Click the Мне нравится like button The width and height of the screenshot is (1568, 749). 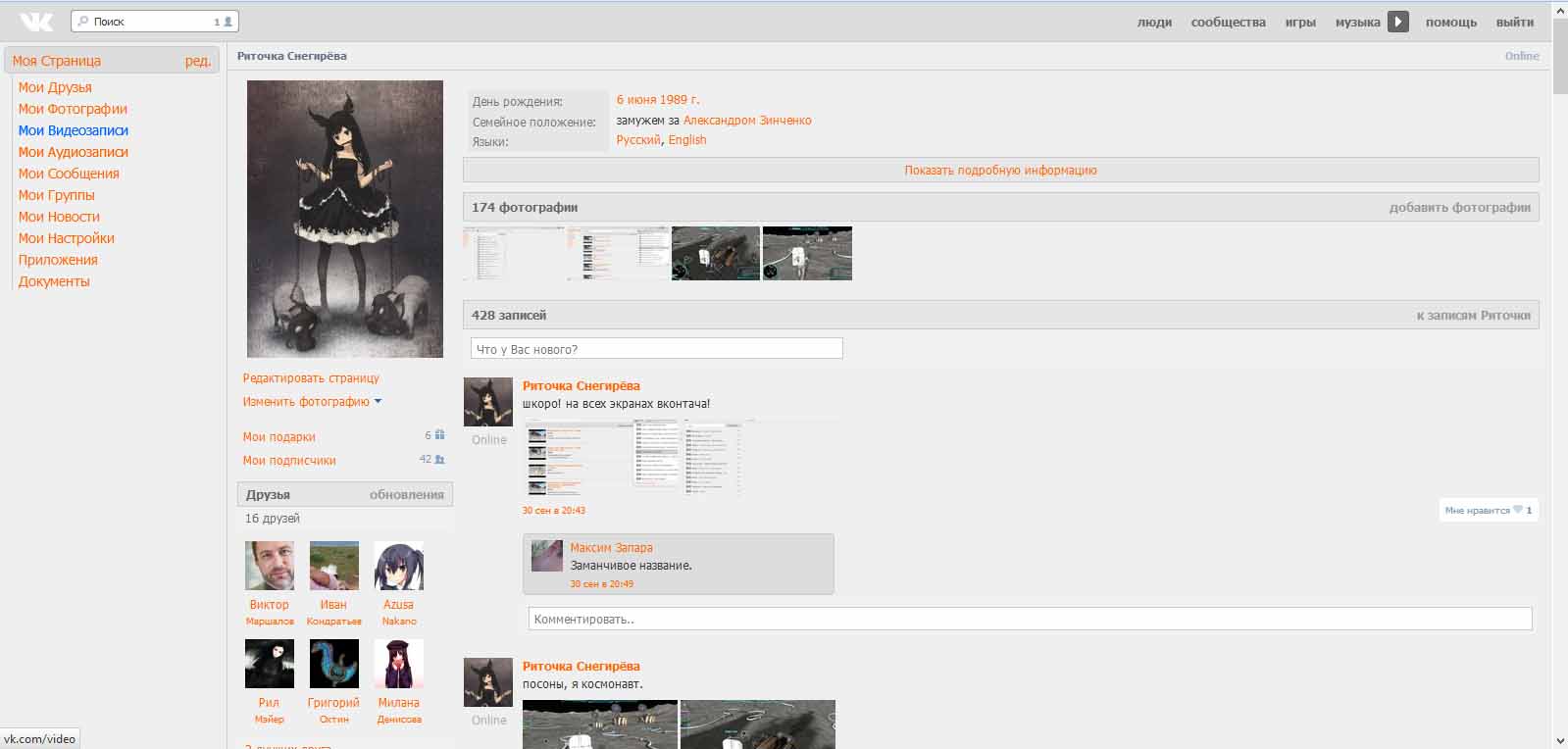[1488, 510]
